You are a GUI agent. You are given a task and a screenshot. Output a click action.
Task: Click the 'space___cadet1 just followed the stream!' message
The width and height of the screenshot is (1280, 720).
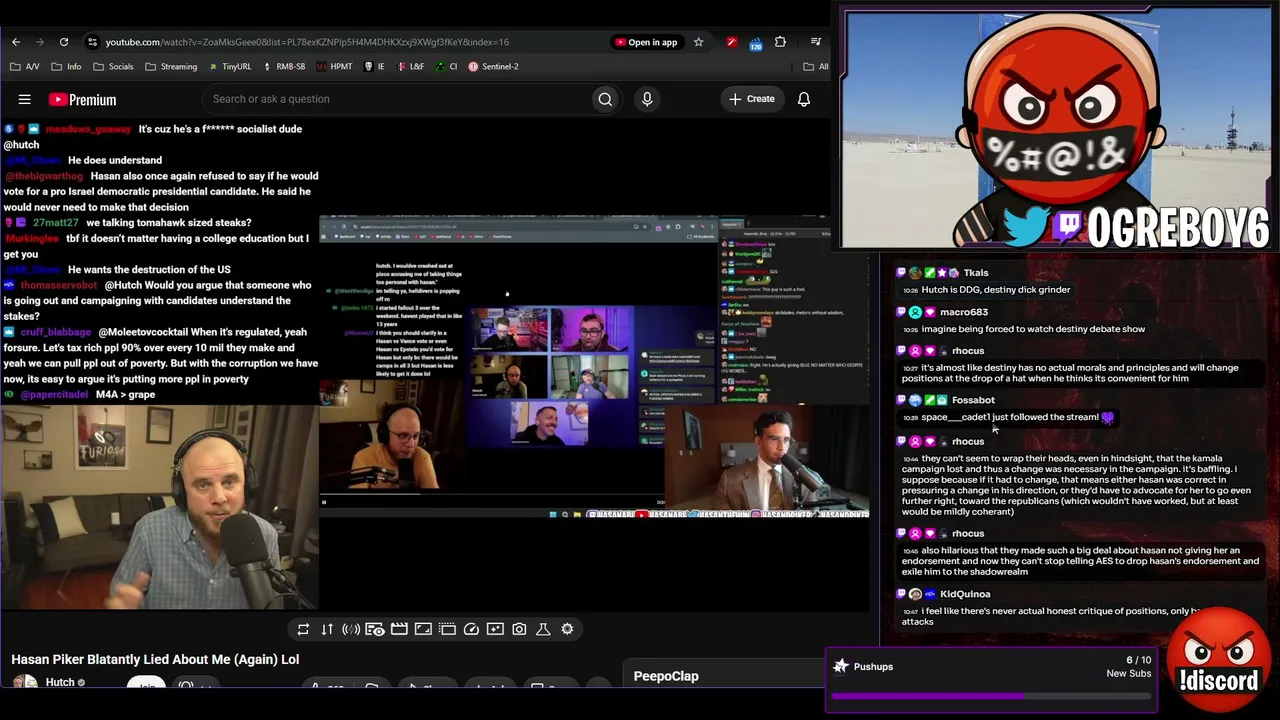tap(1010, 417)
